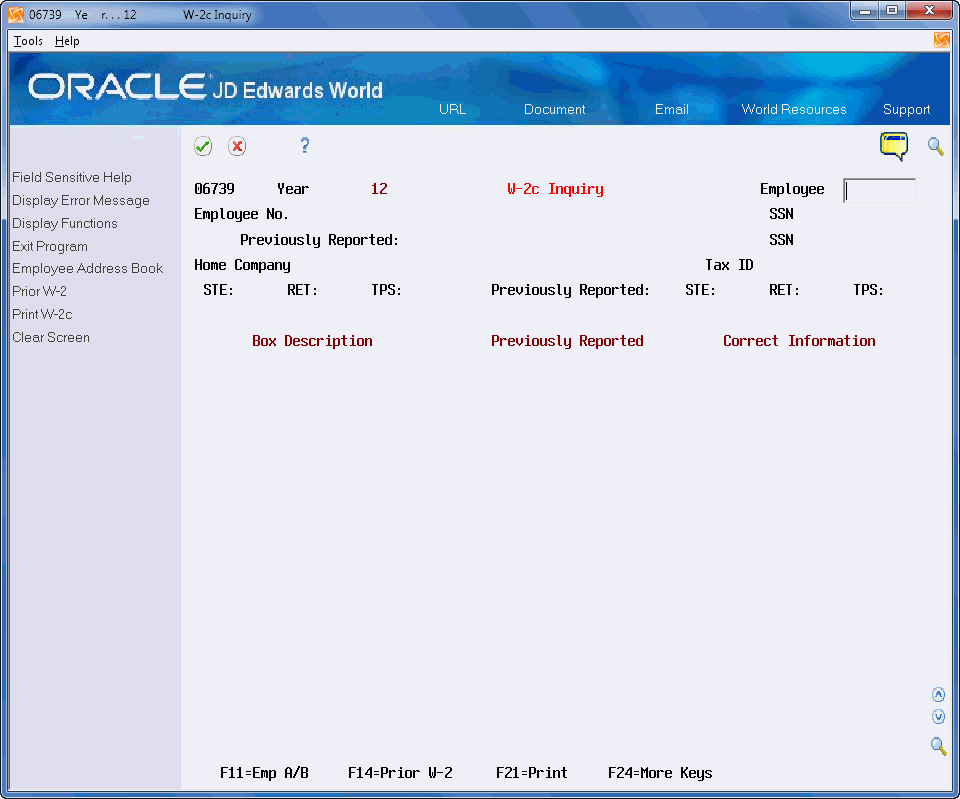
Task: Open the Employee Address Book
Action: [86, 268]
